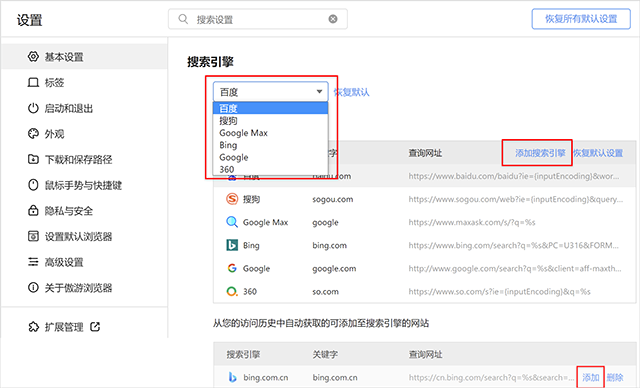Click the 关于傲游浏览器 info icon
640x388 pixels.
coord(33,288)
